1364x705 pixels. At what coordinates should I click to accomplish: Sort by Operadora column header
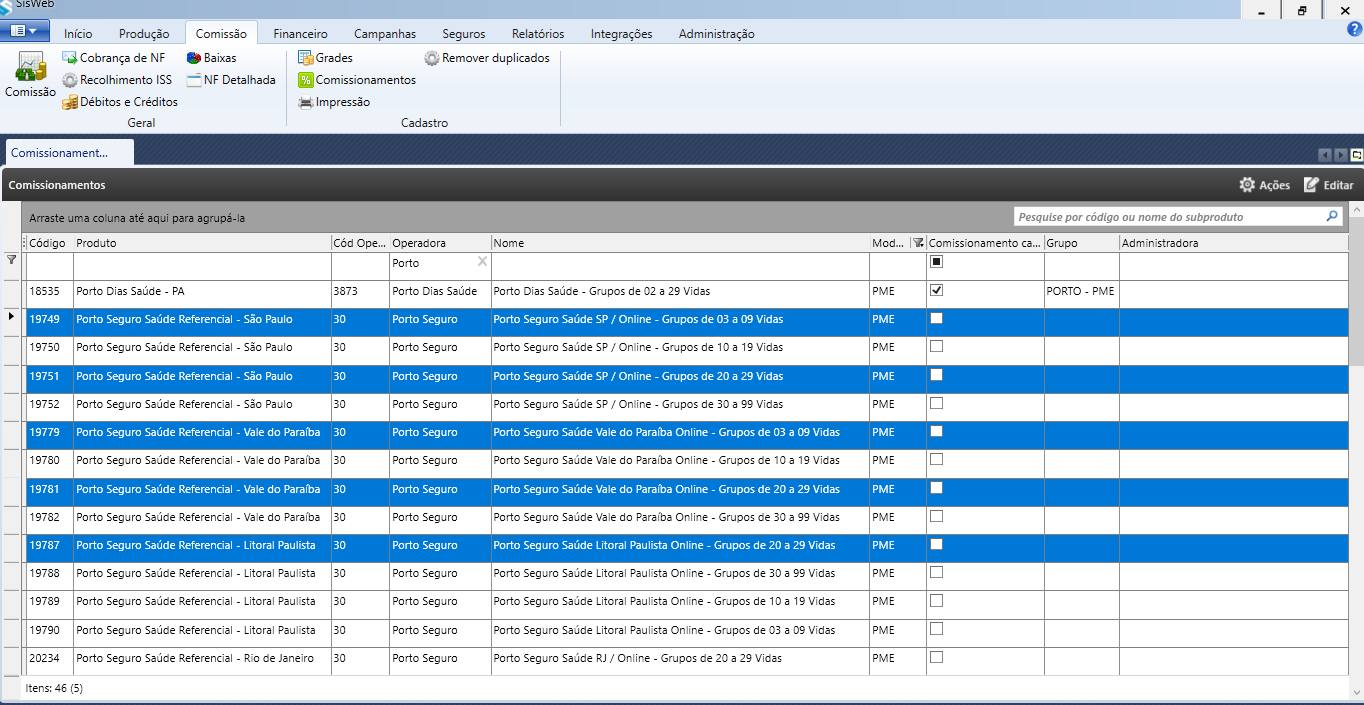click(440, 243)
